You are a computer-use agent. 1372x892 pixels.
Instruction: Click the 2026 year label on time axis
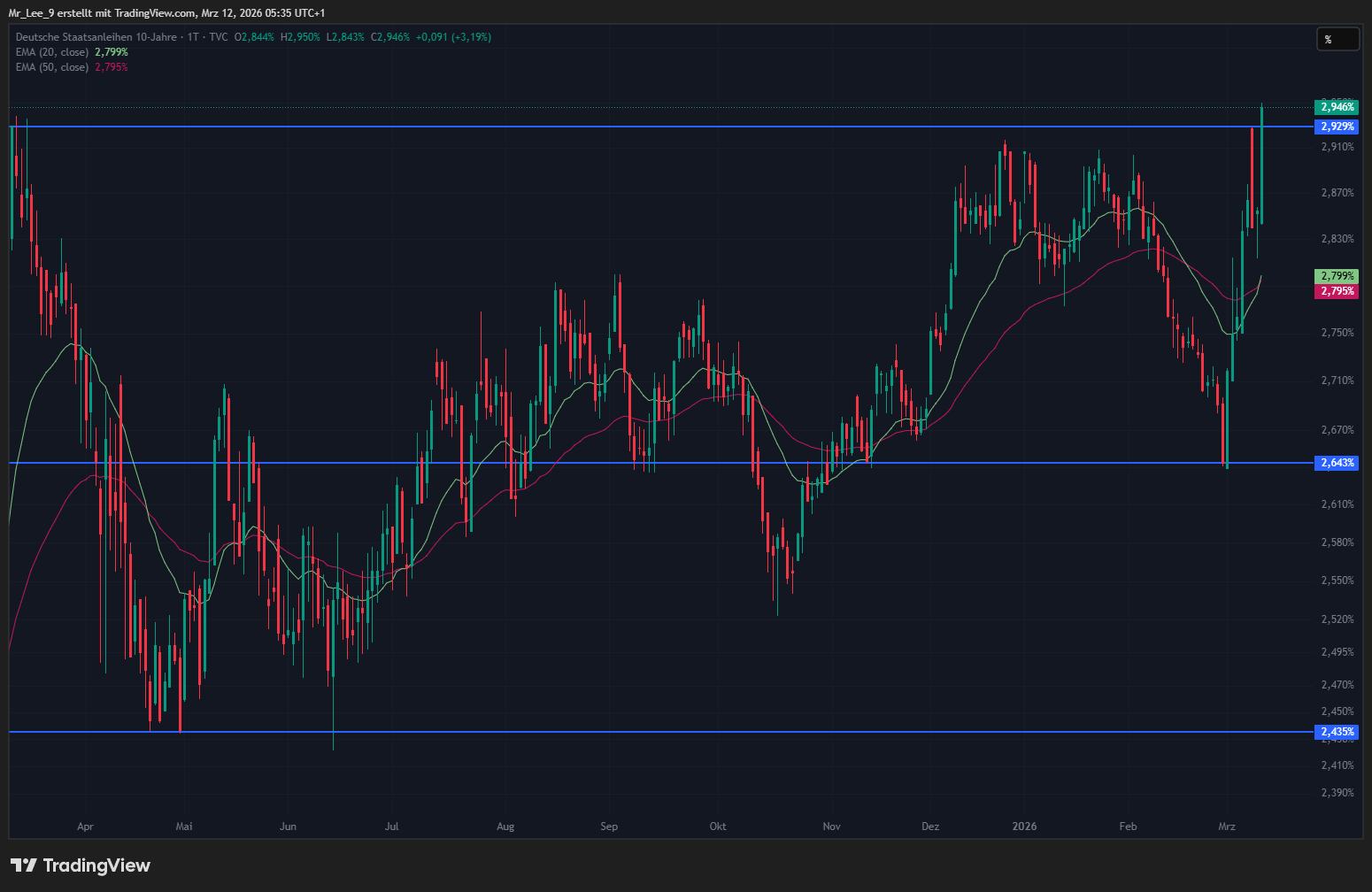[1024, 827]
